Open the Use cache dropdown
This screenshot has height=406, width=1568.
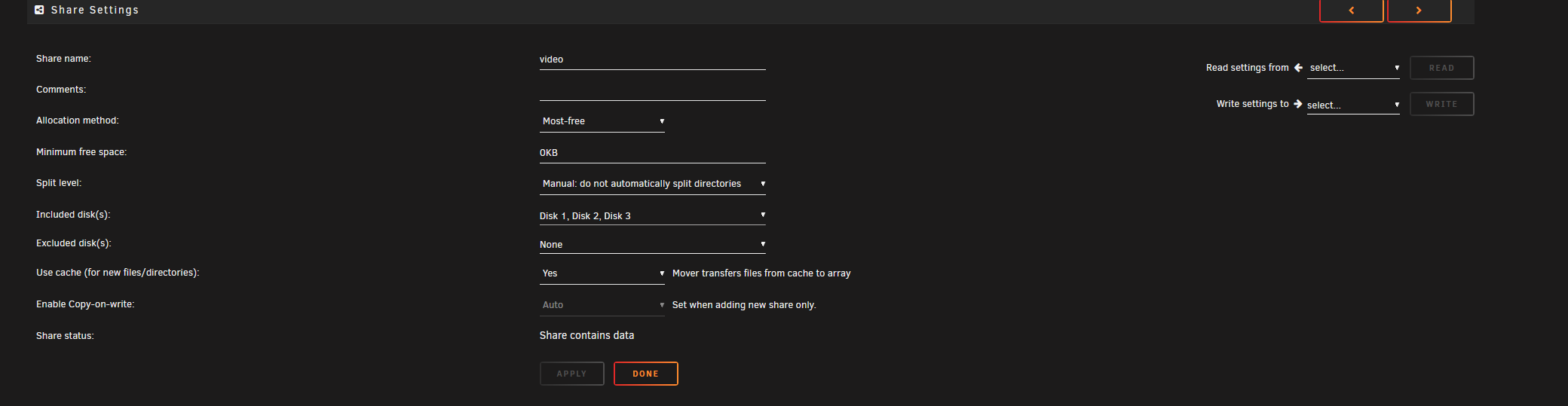[x=602, y=273]
